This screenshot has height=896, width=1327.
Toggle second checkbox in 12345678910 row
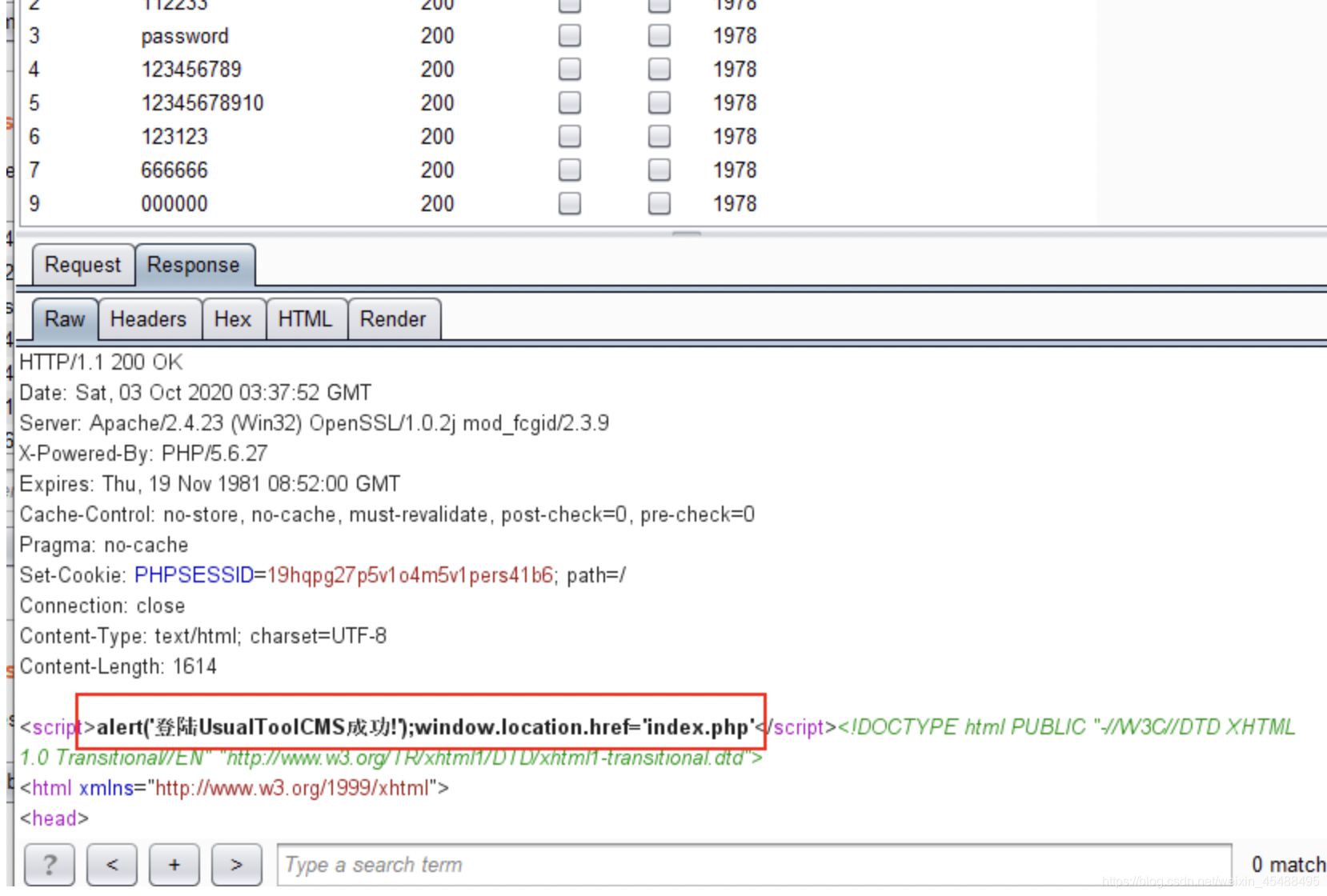click(x=659, y=102)
